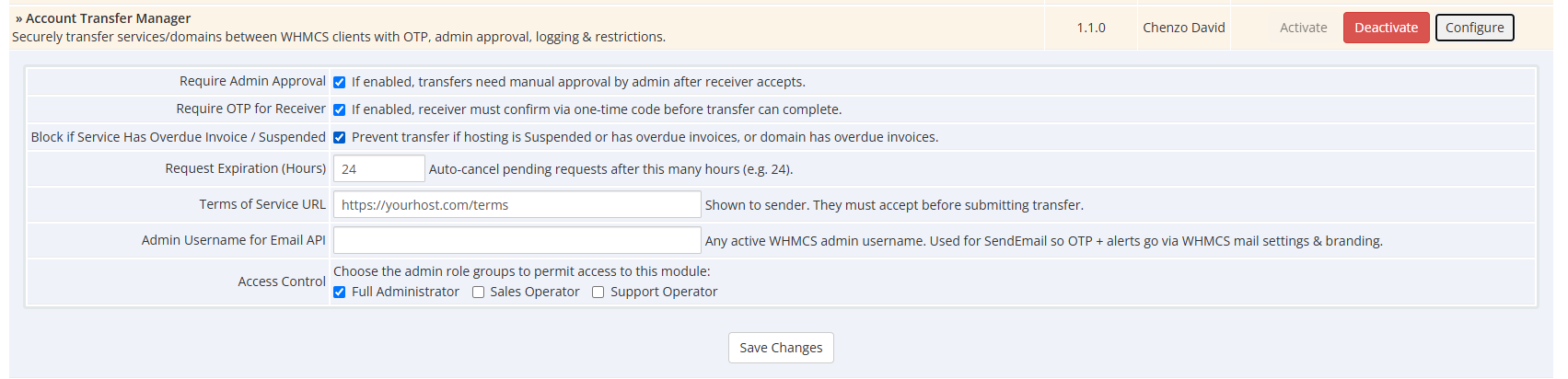Viewport: 1568px width, 379px height.
Task: Click the Chenzo David author name
Action: click(1183, 28)
